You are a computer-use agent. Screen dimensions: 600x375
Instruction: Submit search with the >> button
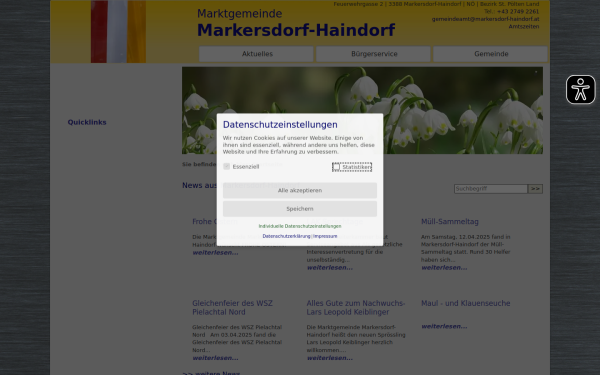coord(535,189)
